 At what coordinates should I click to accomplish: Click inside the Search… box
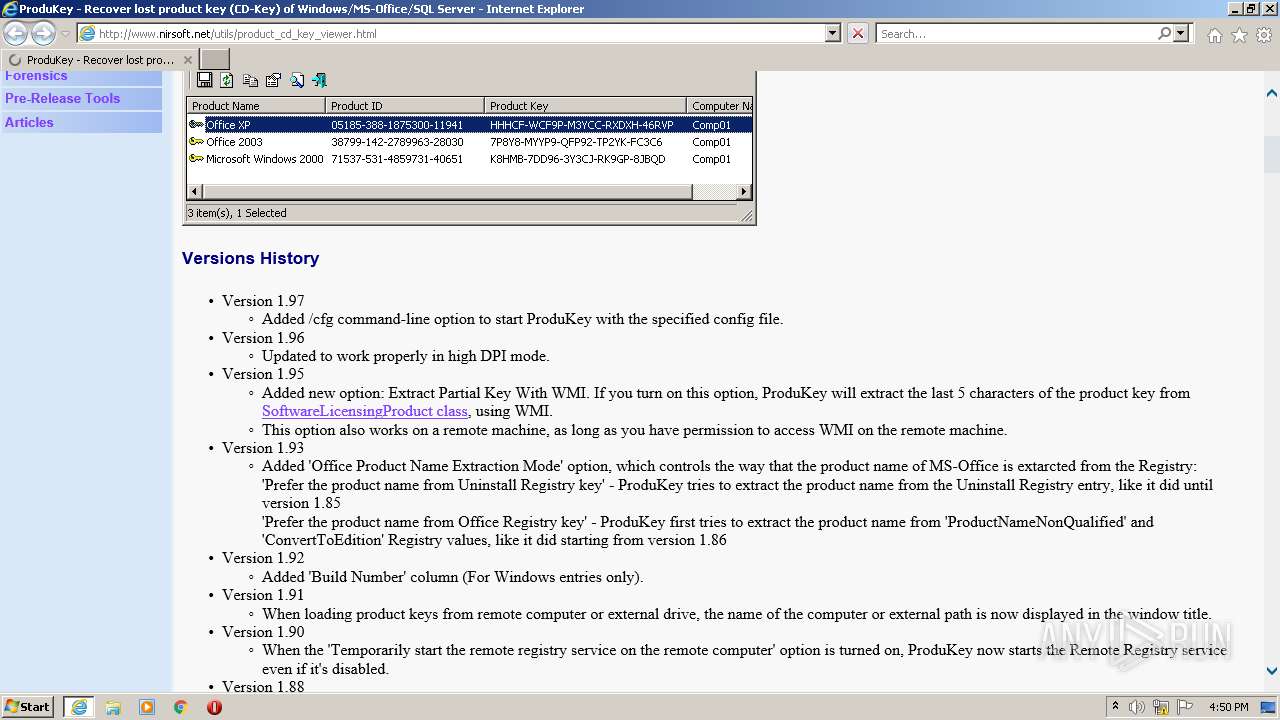tap(1015, 33)
